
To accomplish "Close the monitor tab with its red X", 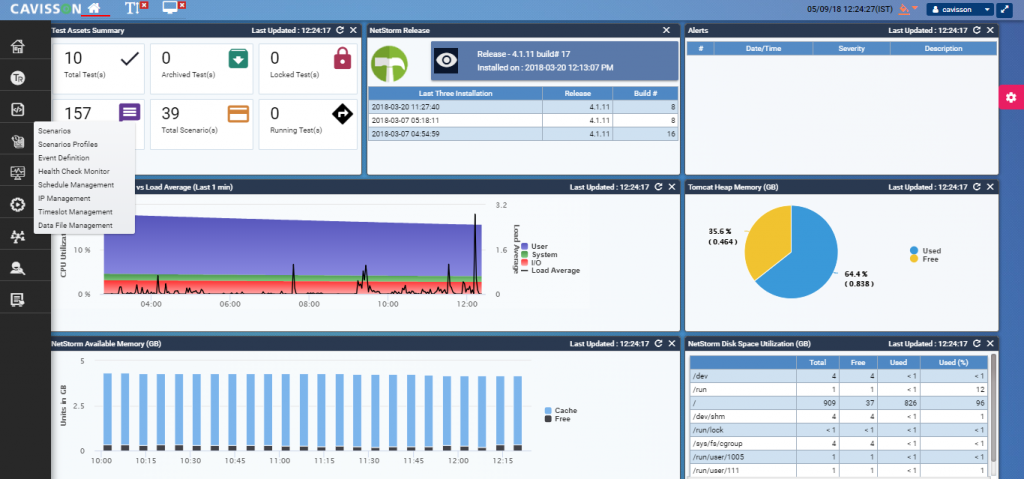I will click(x=182, y=5).
